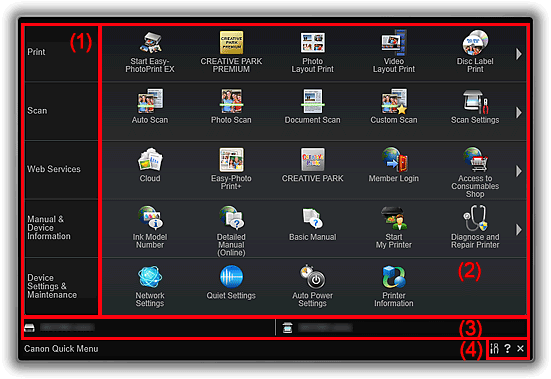Open Auto Power Settings

click(312, 286)
